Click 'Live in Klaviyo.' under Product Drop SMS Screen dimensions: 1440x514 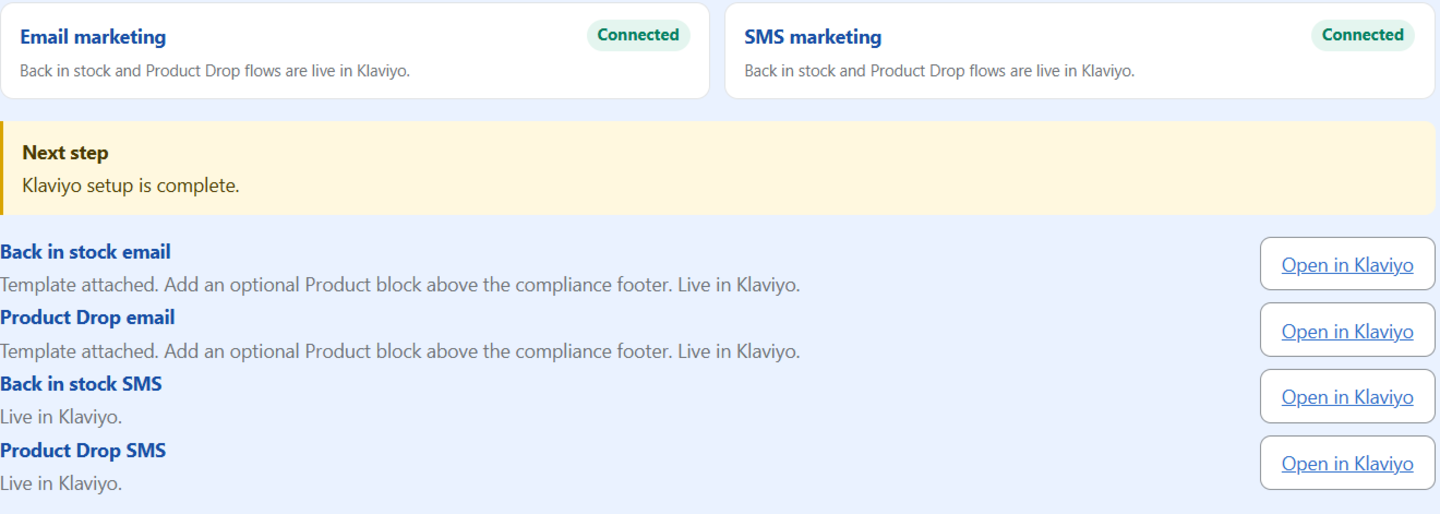[61, 483]
